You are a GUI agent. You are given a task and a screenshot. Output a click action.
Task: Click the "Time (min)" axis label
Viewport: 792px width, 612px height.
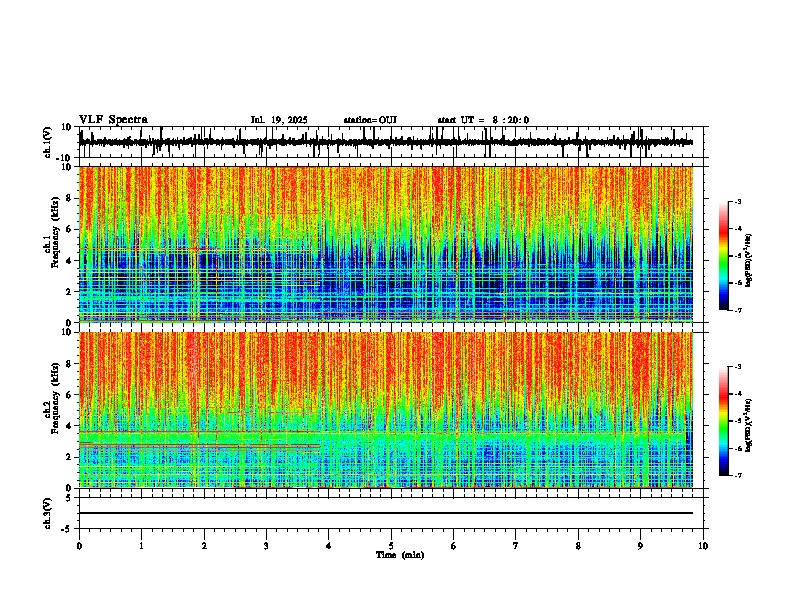coord(400,555)
